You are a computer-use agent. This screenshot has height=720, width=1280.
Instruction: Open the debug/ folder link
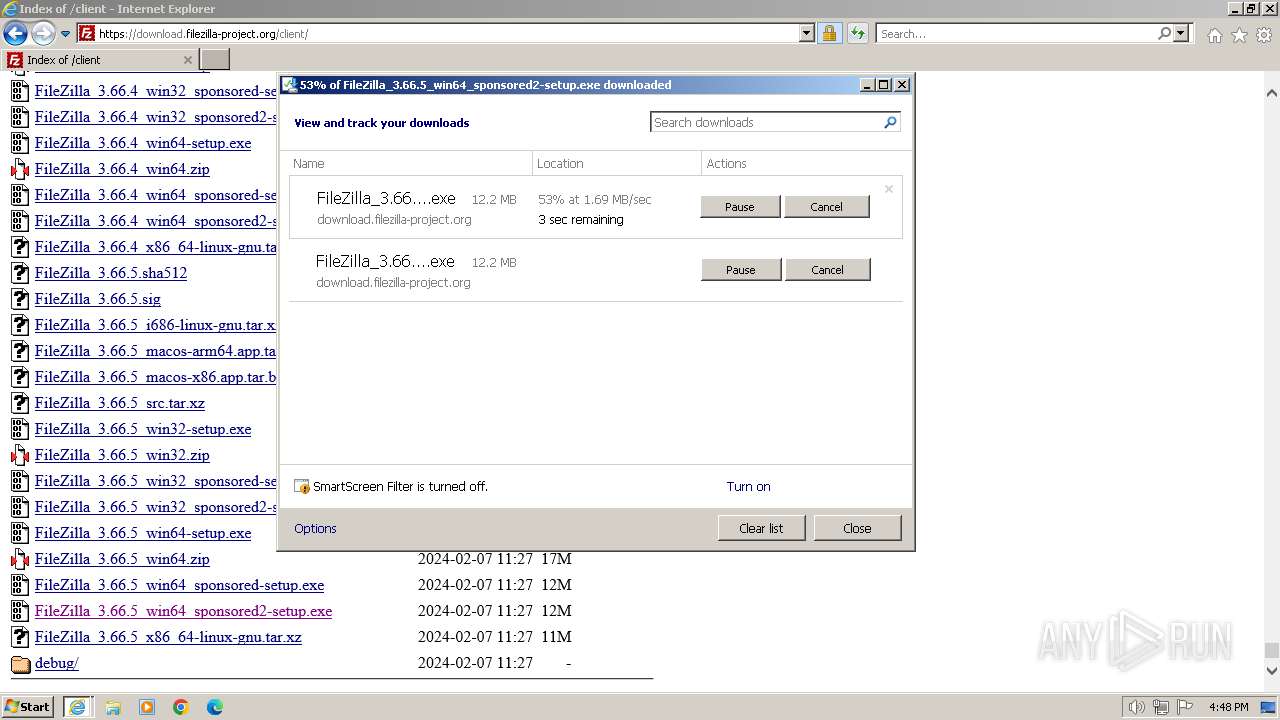pos(57,663)
